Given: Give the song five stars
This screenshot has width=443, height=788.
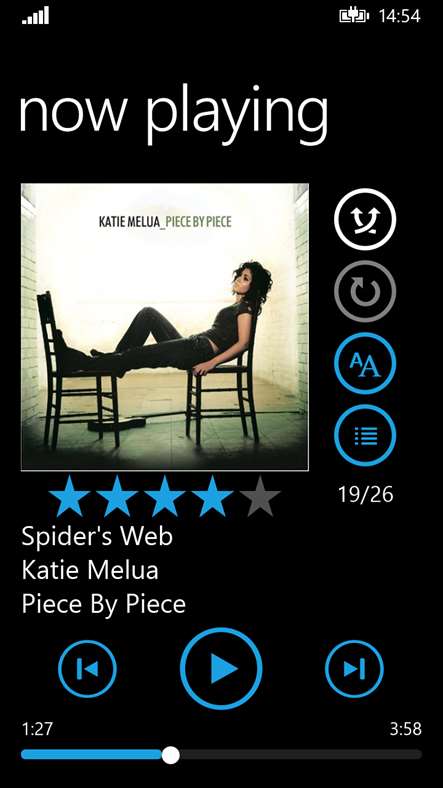Looking at the screenshot, I should 260,496.
